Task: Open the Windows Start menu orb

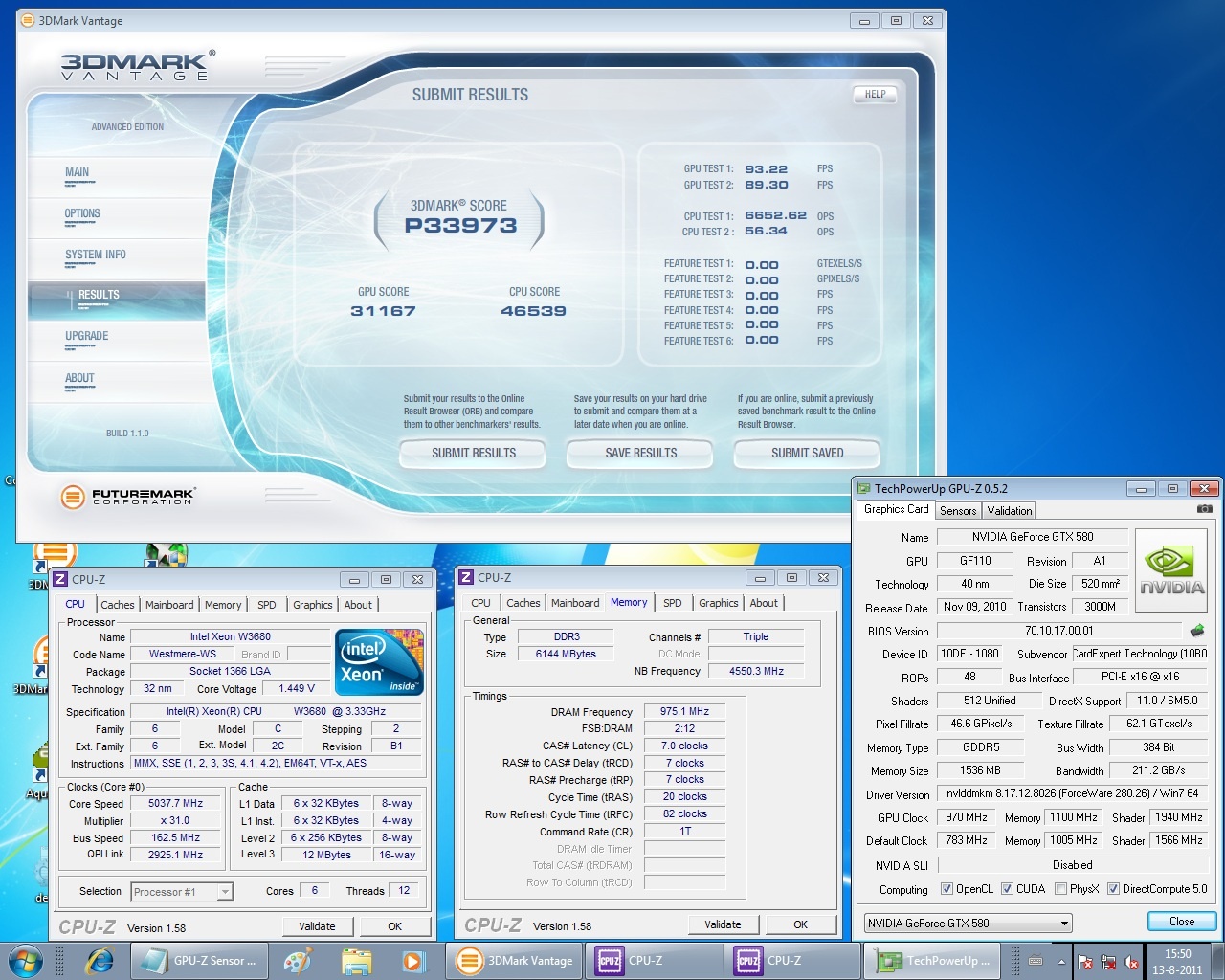Action: click(26, 961)
